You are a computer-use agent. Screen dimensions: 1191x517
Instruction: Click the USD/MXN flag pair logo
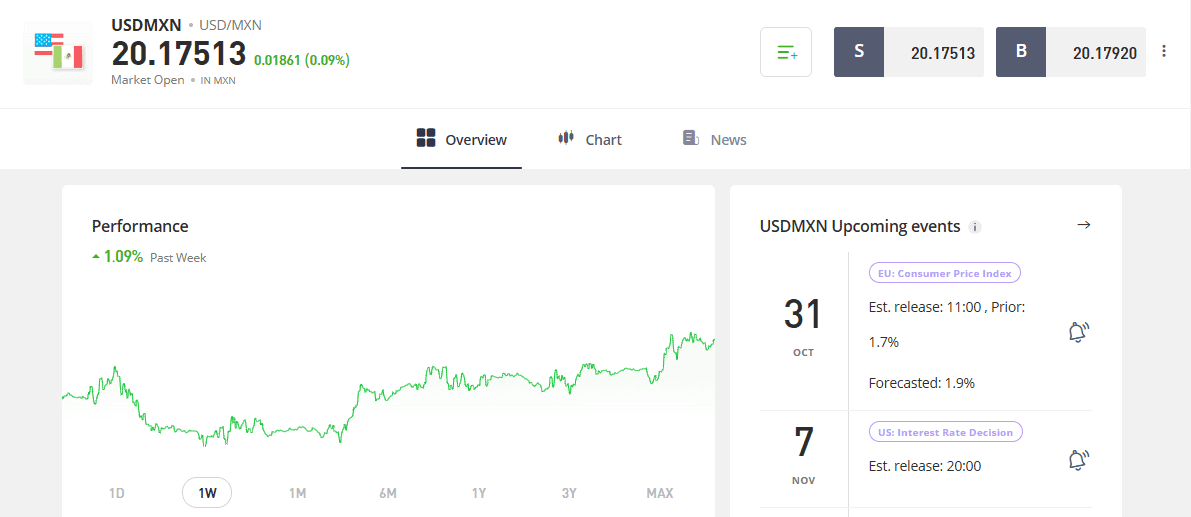click(58, 52)
